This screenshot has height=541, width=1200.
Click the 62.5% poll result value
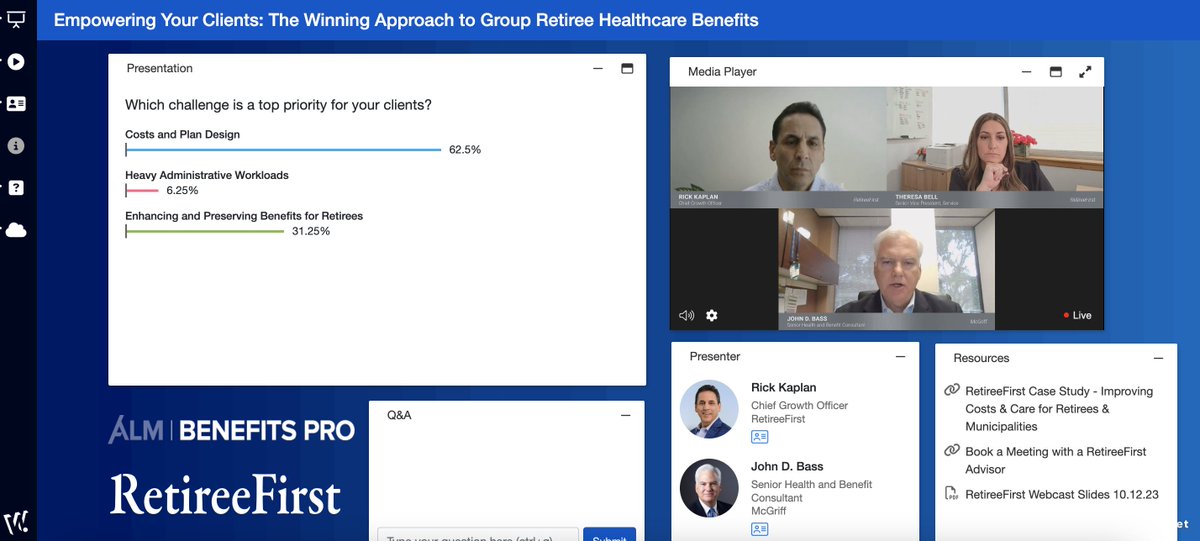[x=465, y=150]
